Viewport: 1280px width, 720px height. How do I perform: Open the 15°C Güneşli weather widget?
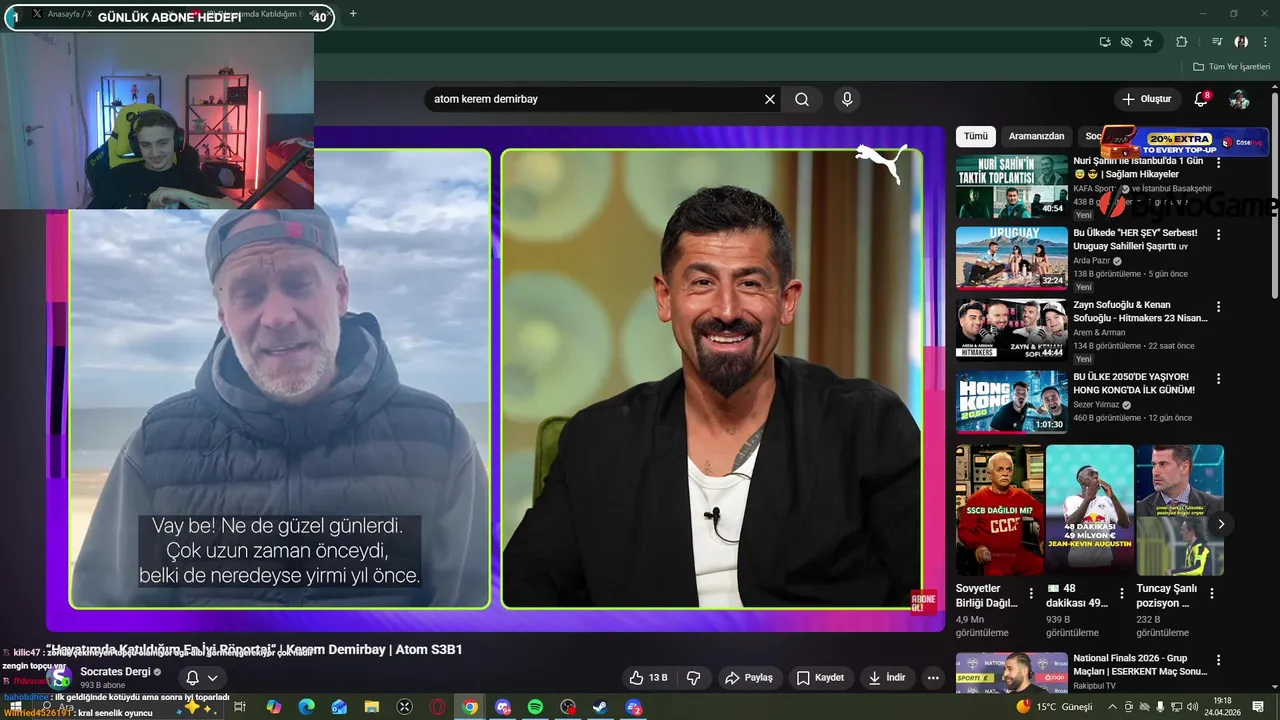pyautogui.click(x=1055, y=707)
